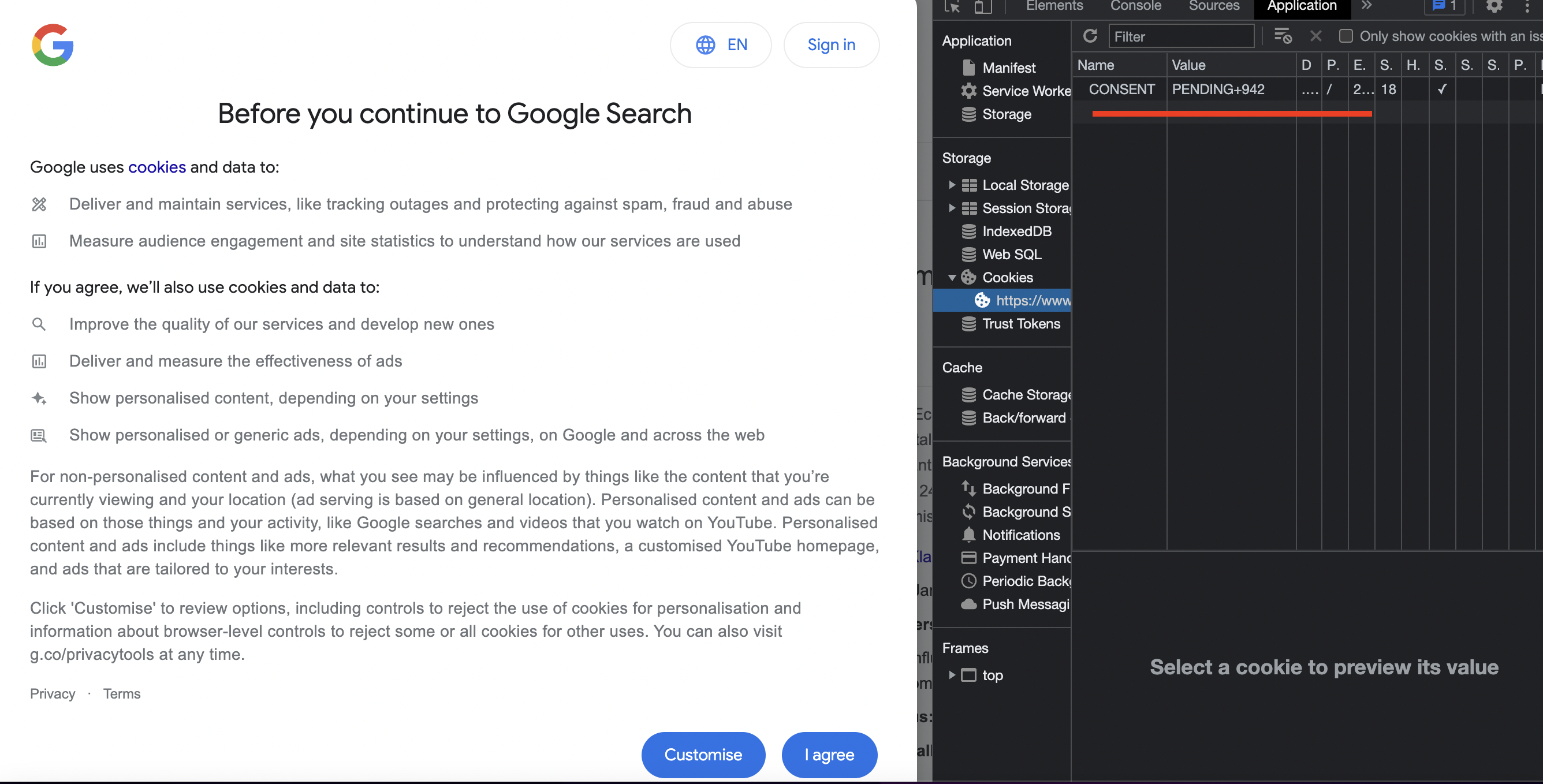
Task: Click the I agree button
Action: pos(829,755)
